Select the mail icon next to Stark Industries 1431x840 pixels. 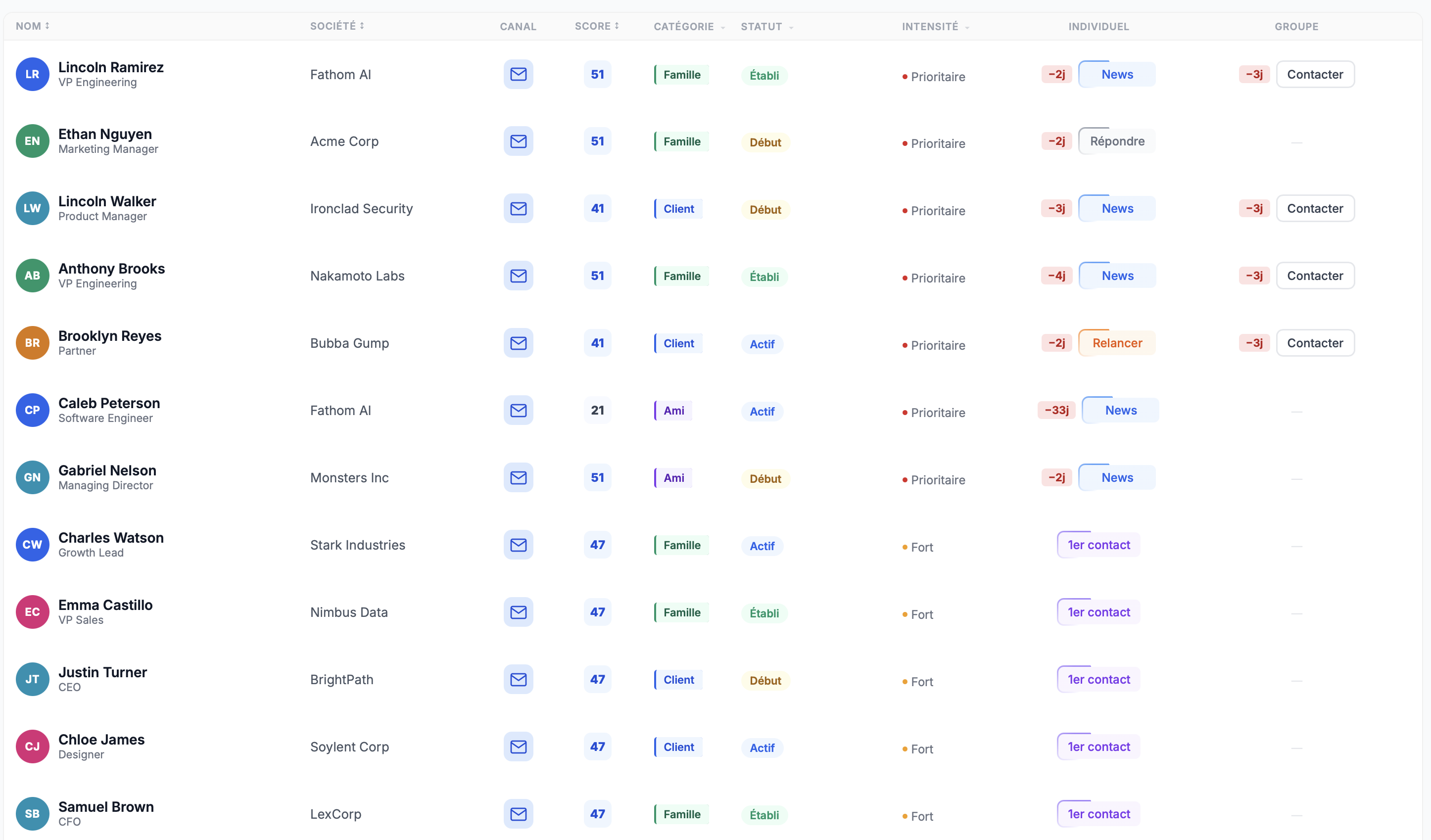pyautogui.click(x=518, y=545)
